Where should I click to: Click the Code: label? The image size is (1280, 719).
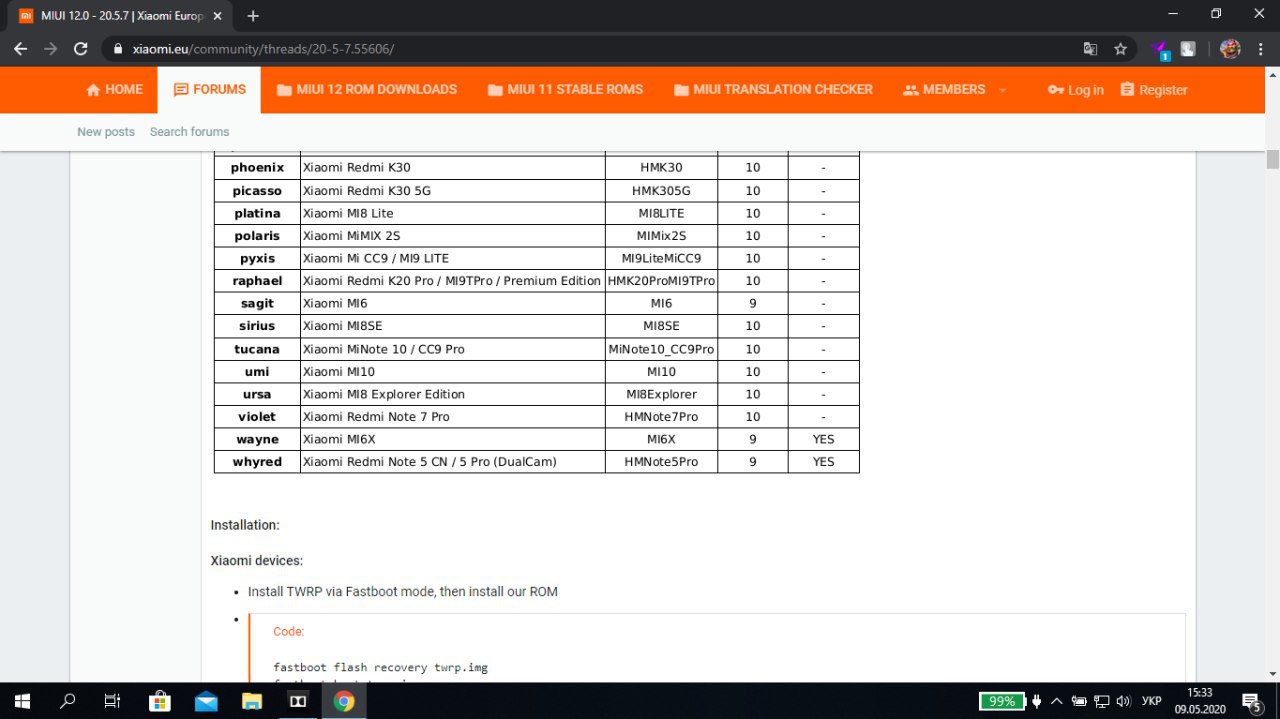pyautogui.click(x=288, y=631)
